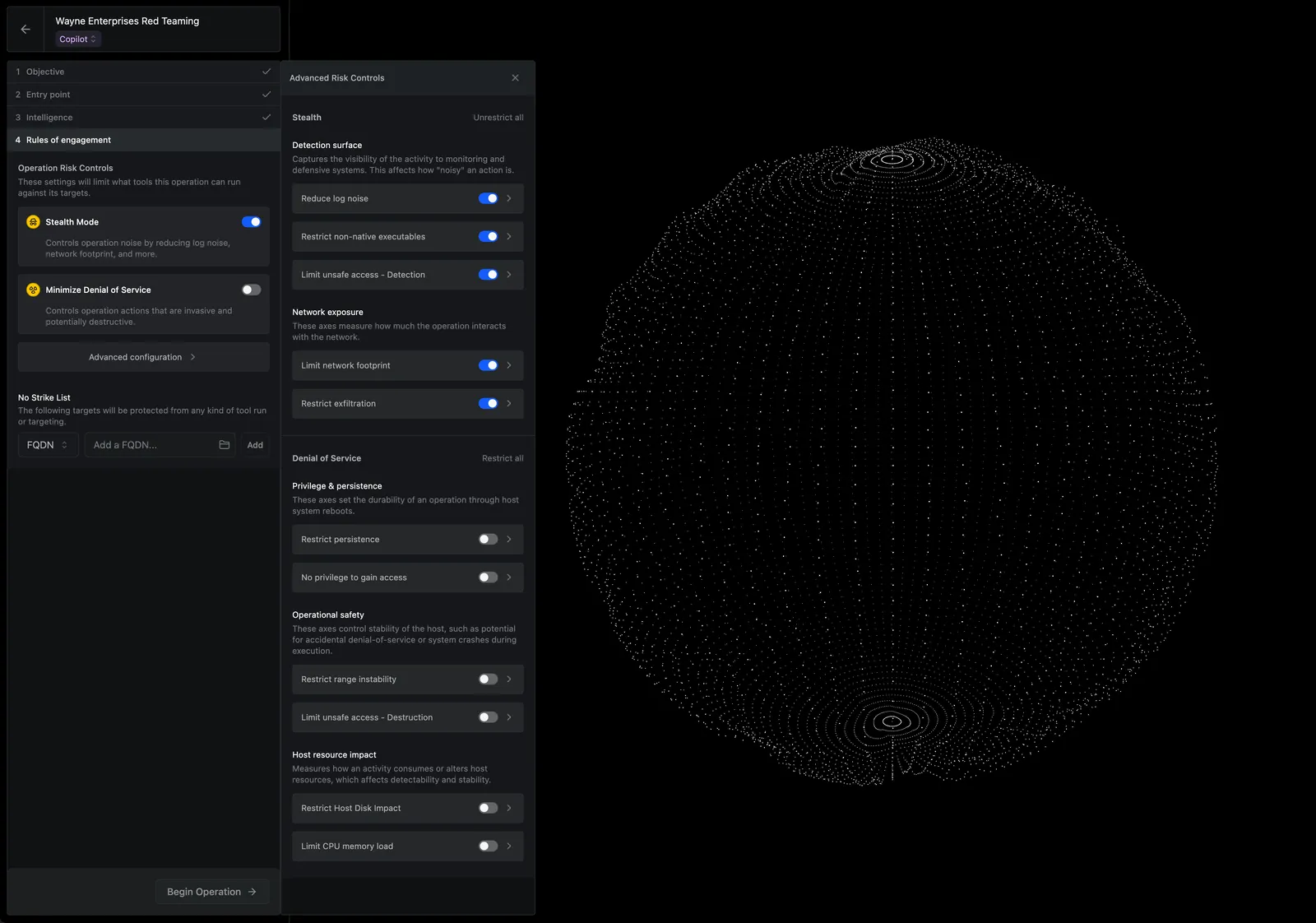Toggle off Stealth Mode

point(252,222)
